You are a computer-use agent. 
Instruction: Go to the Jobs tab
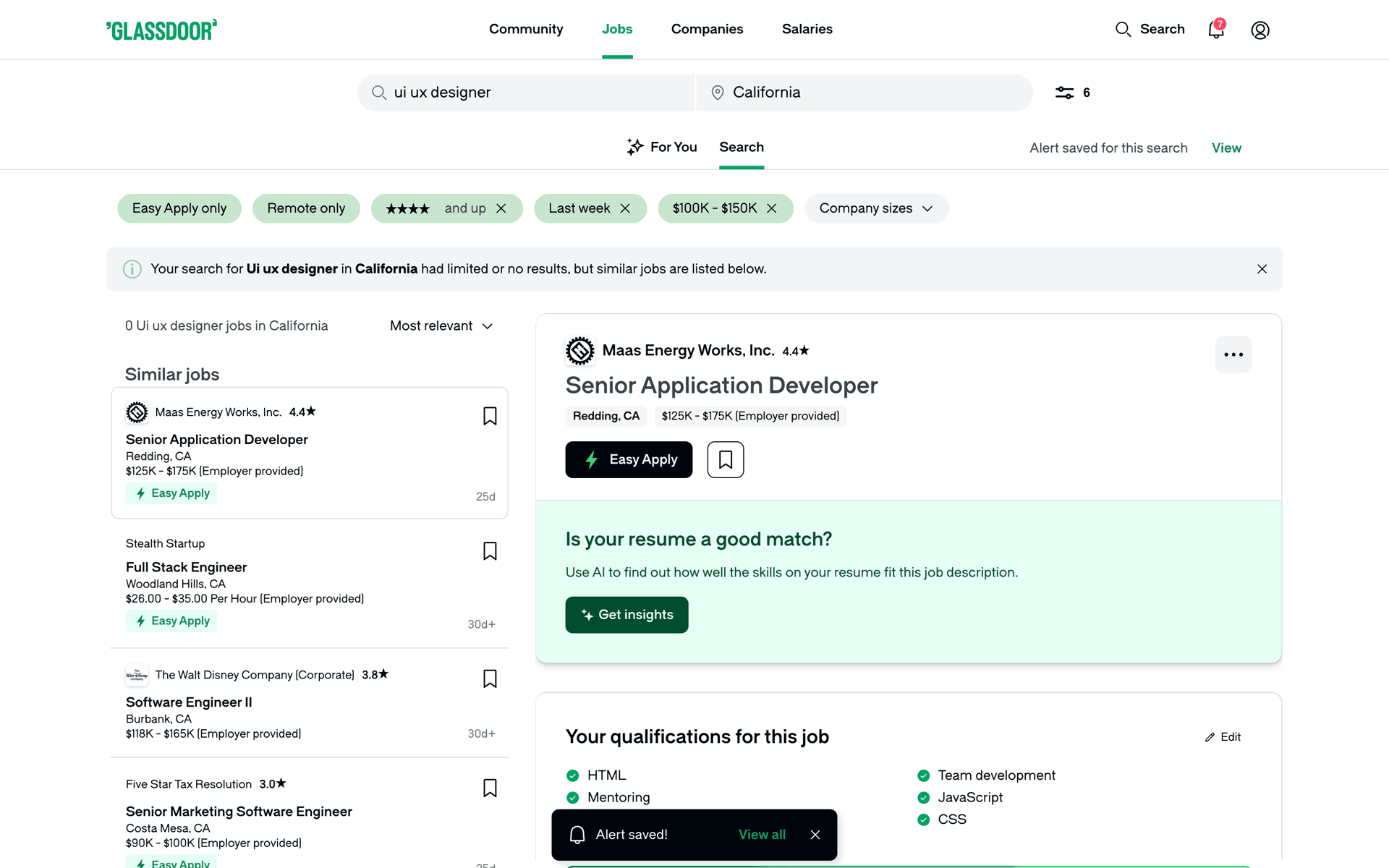pyautogui.click(x=617, y=29)
